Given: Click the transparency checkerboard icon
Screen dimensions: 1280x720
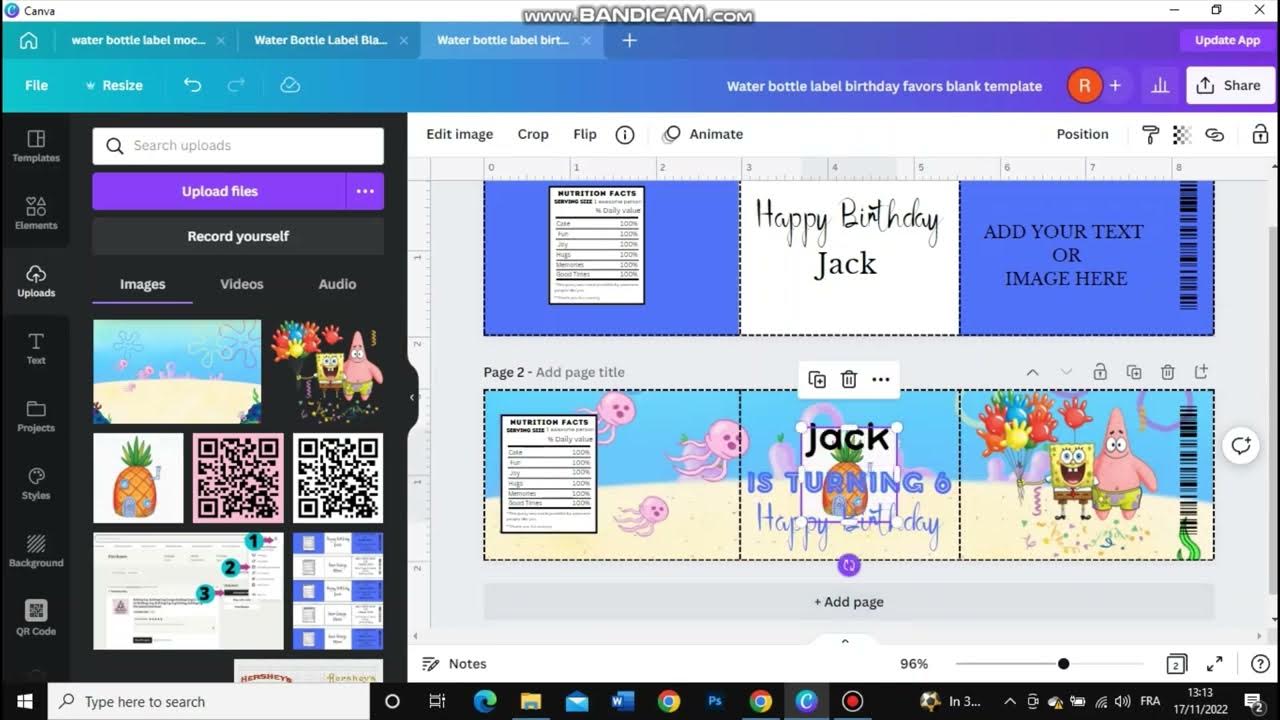Looking at the screenshot, I should [1182, 134].
